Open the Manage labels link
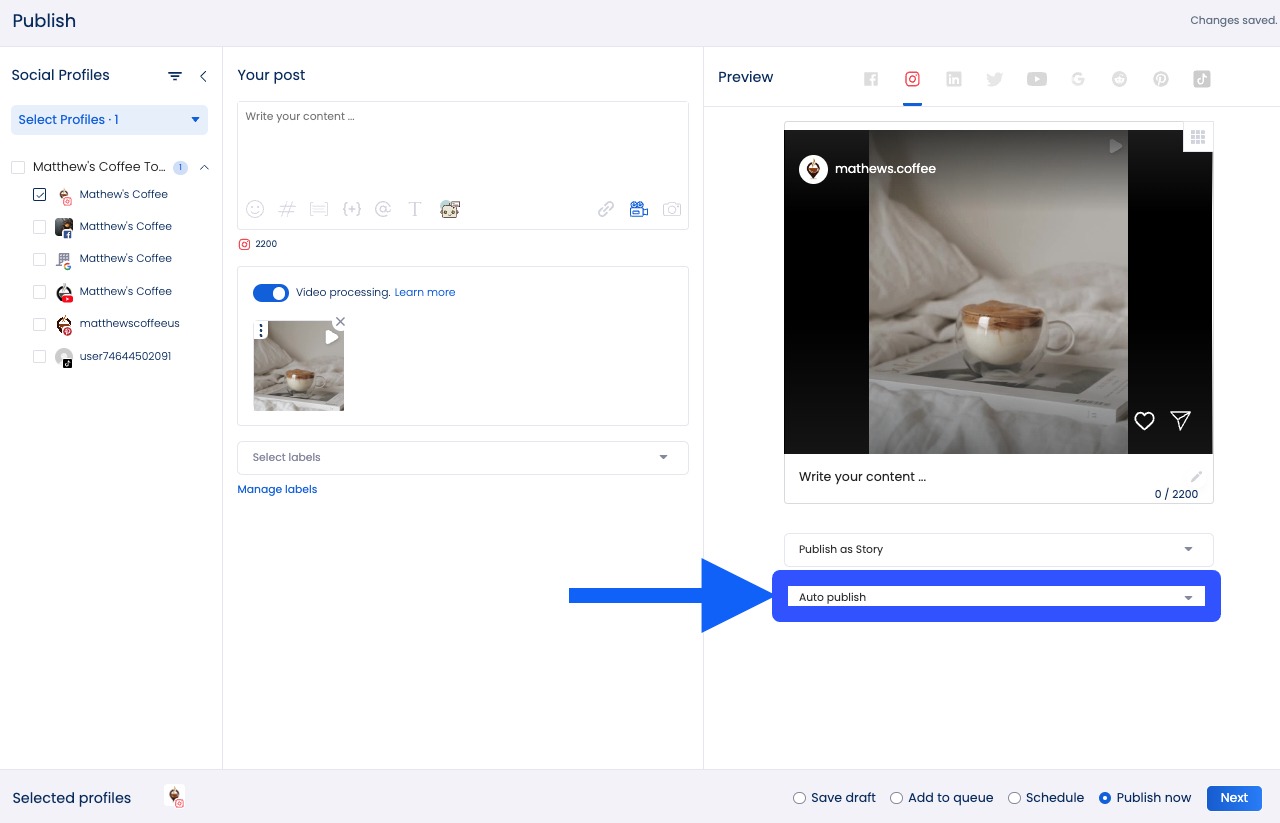This screenshot has width=1280, height=823. pos(277,489)
